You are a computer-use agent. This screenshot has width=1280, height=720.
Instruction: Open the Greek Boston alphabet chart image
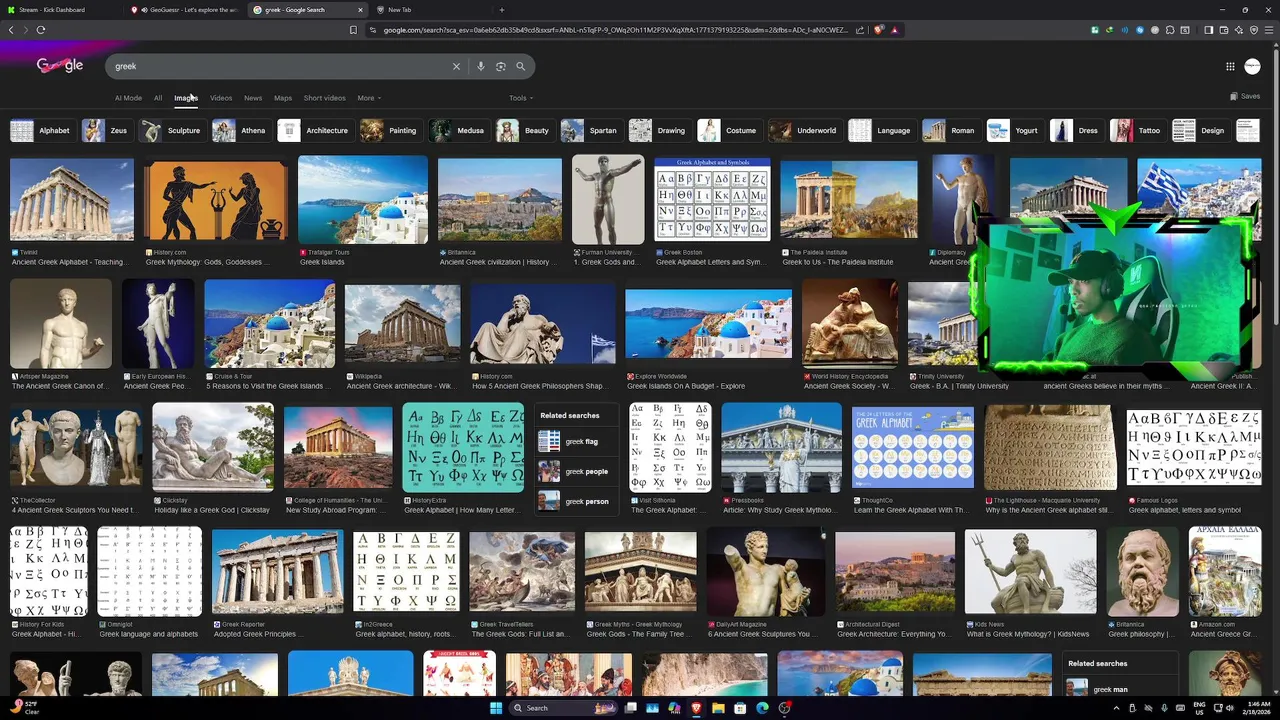coord(713,200)
